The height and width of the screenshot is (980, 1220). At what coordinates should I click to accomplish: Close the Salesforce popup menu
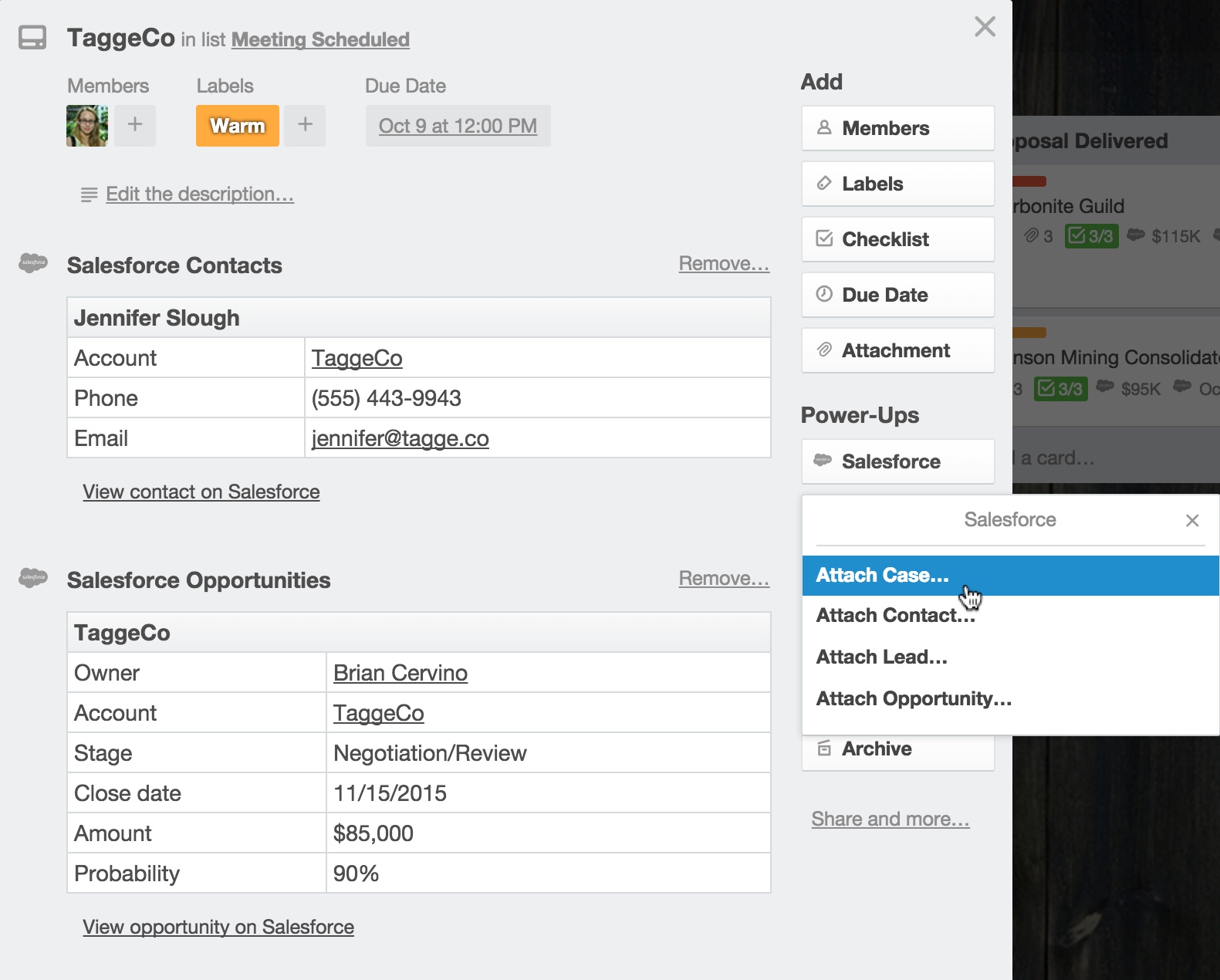(1192, 520)
